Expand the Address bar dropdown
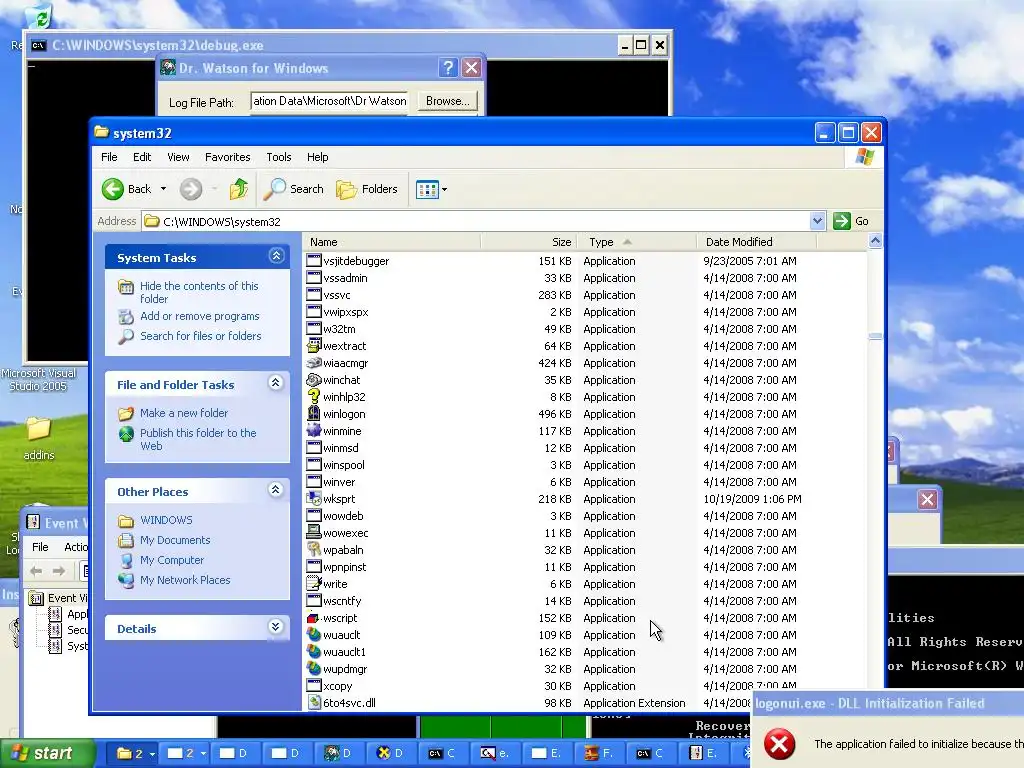This screenshot has height=768, width=1024. click(x=817, y=221)
